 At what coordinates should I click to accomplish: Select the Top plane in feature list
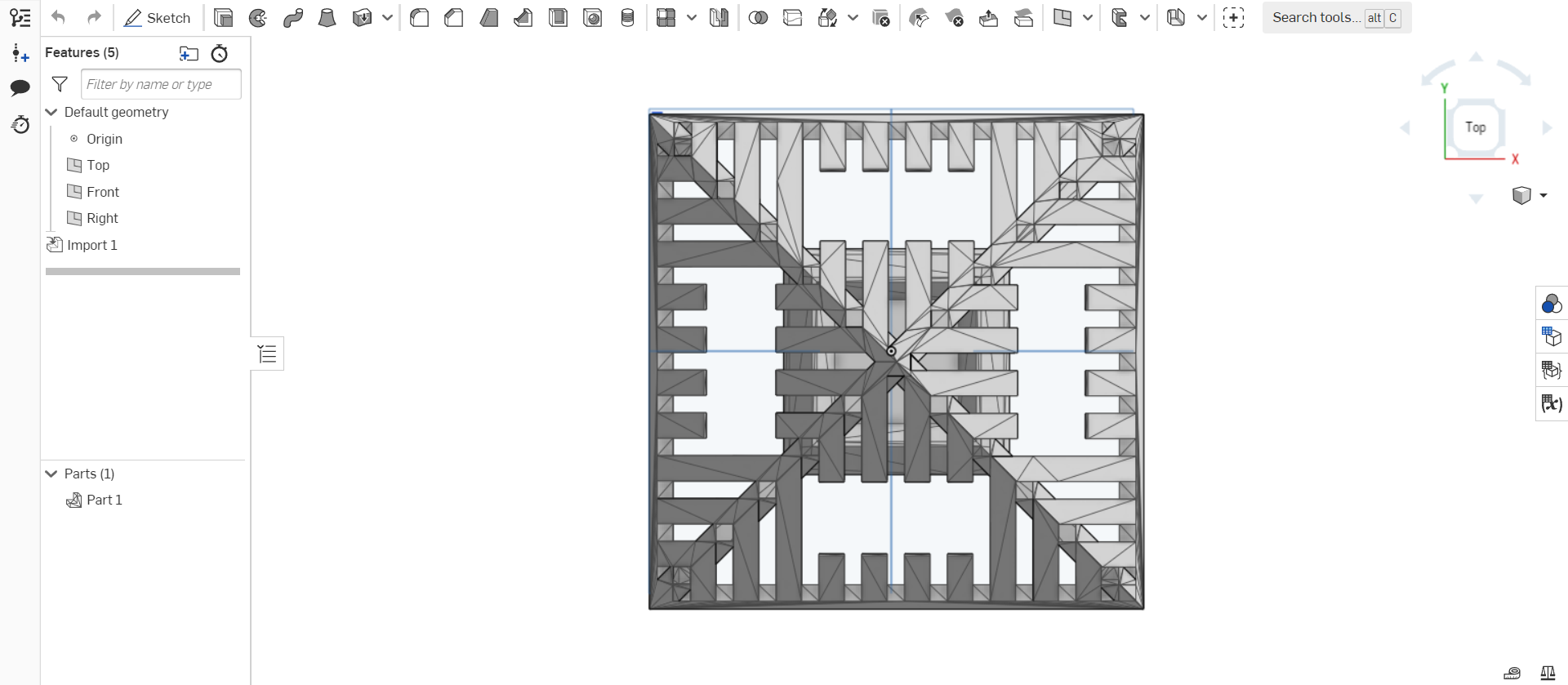coord(98,165)
